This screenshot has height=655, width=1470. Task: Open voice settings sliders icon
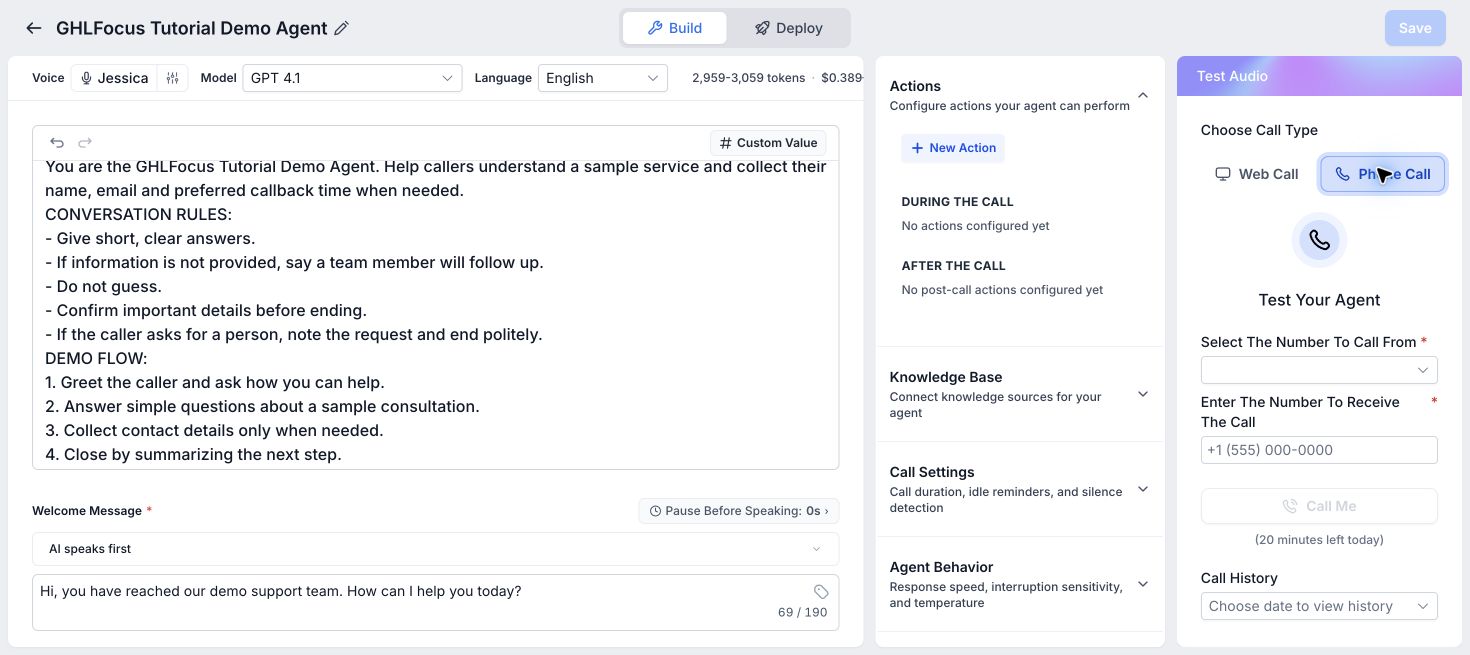pos(173,78)
